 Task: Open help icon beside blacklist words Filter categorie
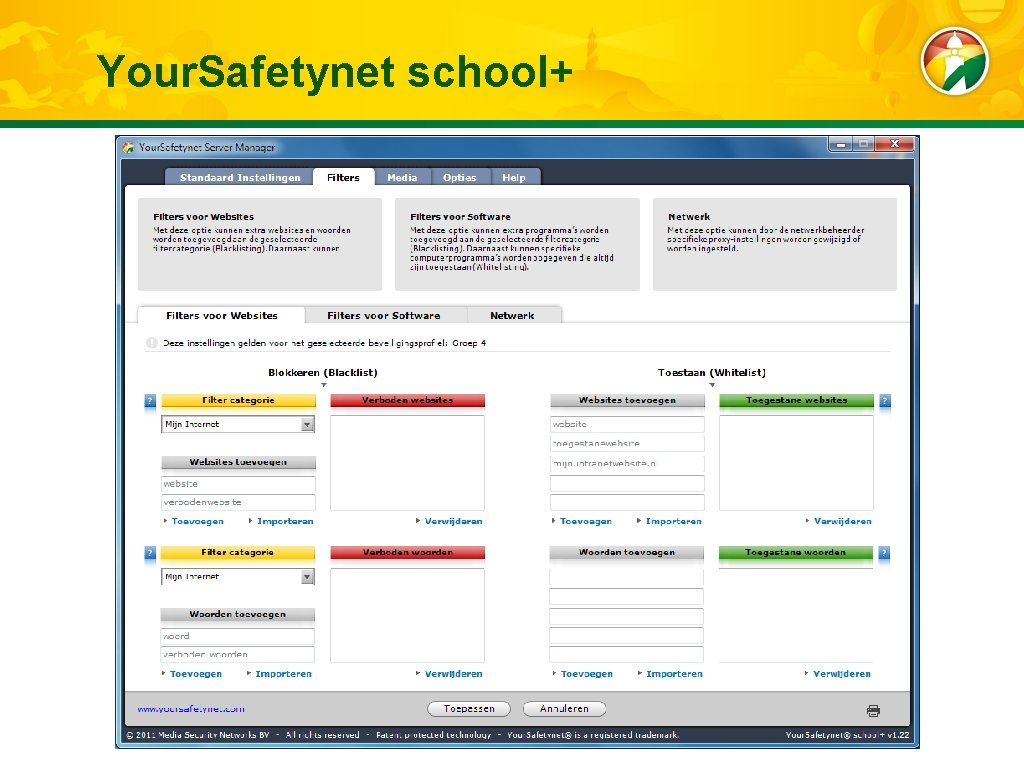coord(150,553)
